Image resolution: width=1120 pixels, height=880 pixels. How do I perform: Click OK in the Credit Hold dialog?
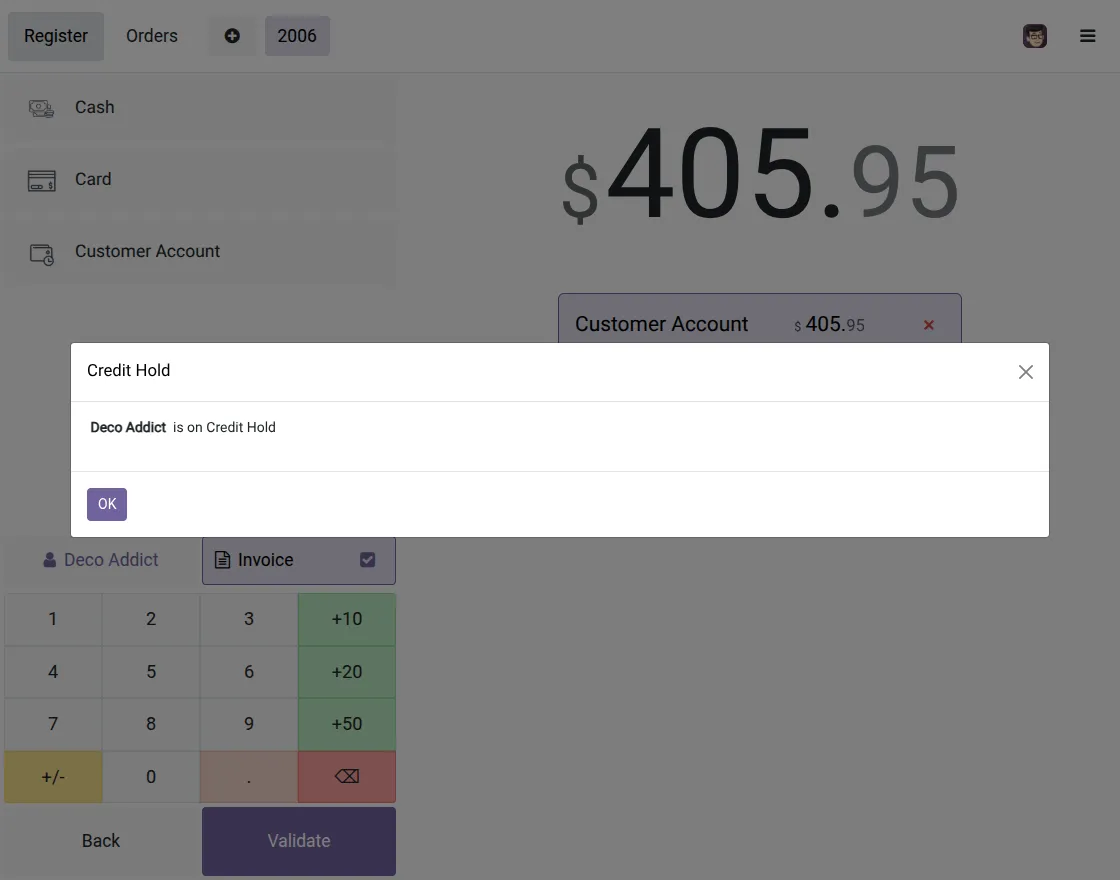pyautogui.click(x=106, y=504)
